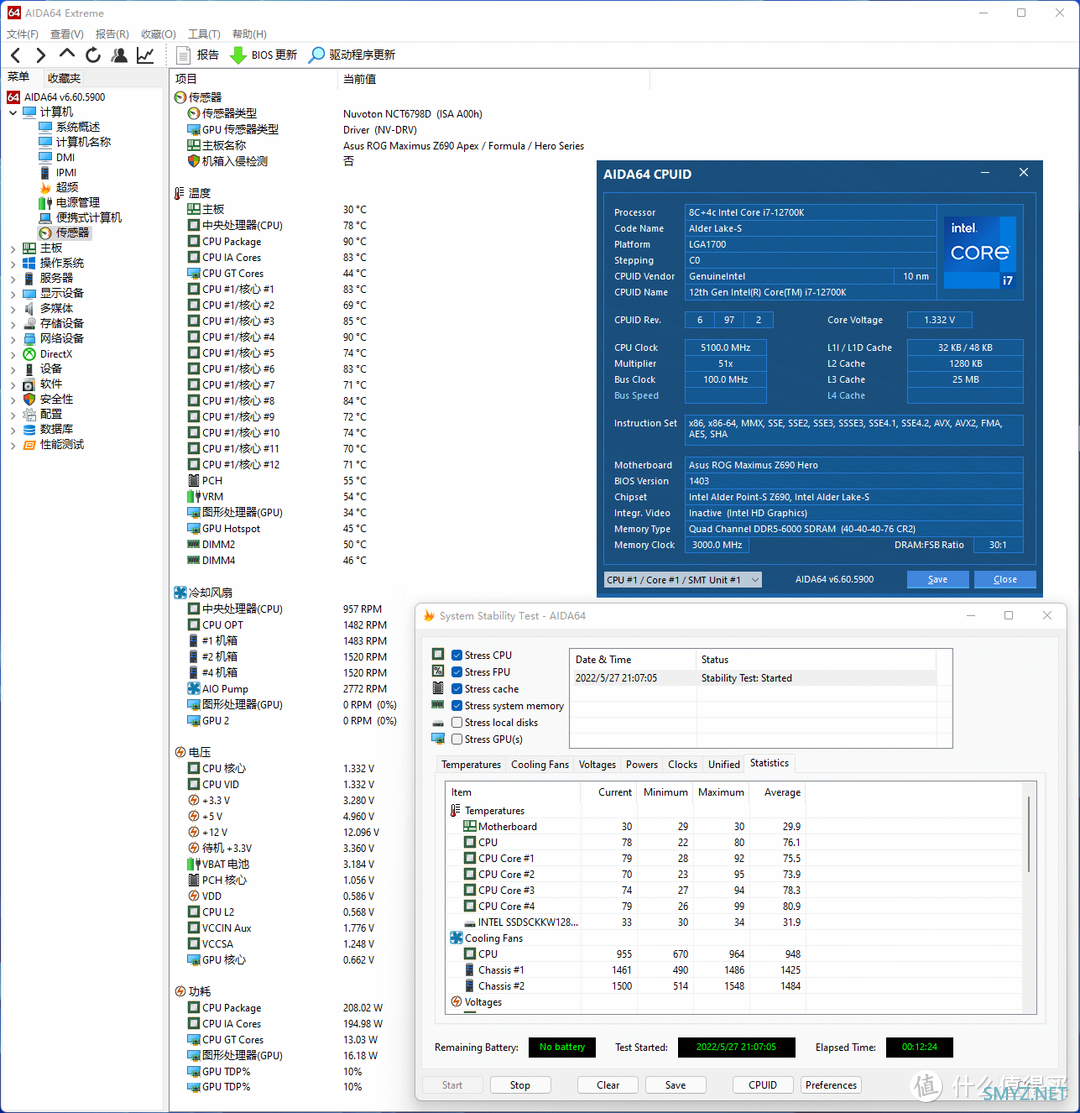The width and height of the screenshot is (1080, 1113).
Task: Uncheck the Stress system memory checkbox
Action: click(x=457, y=706)
